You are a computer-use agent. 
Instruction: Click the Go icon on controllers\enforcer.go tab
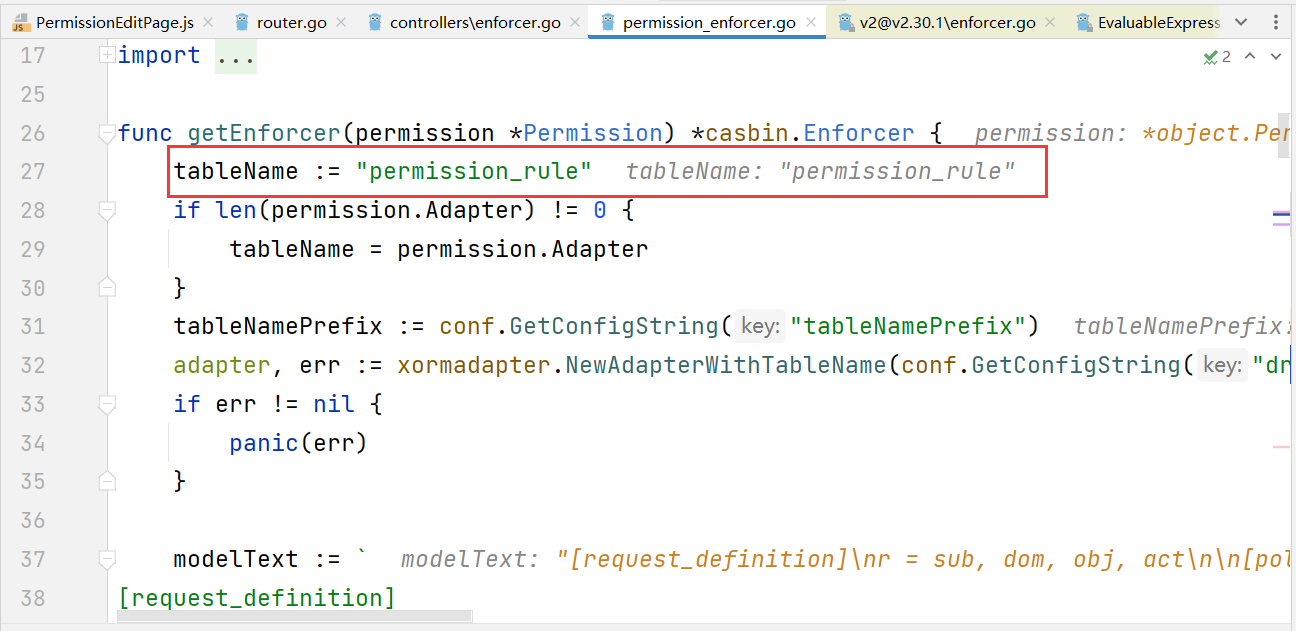(373, 19)
